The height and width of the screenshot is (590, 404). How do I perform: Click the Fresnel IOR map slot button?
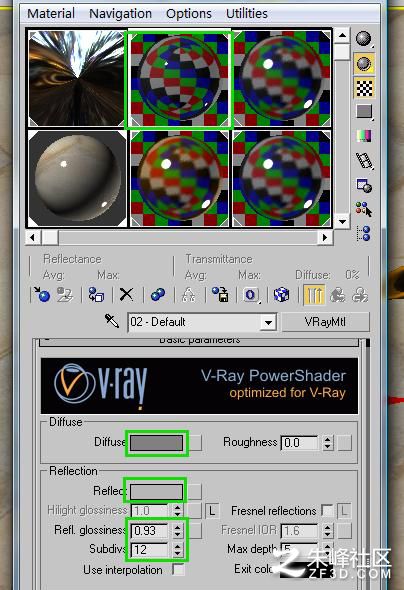point(344,531)
